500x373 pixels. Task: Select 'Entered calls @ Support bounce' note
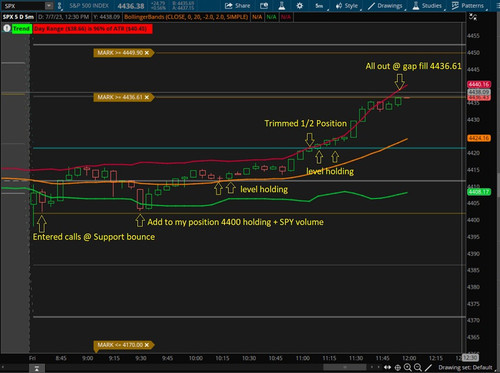[x=94, y=237]
